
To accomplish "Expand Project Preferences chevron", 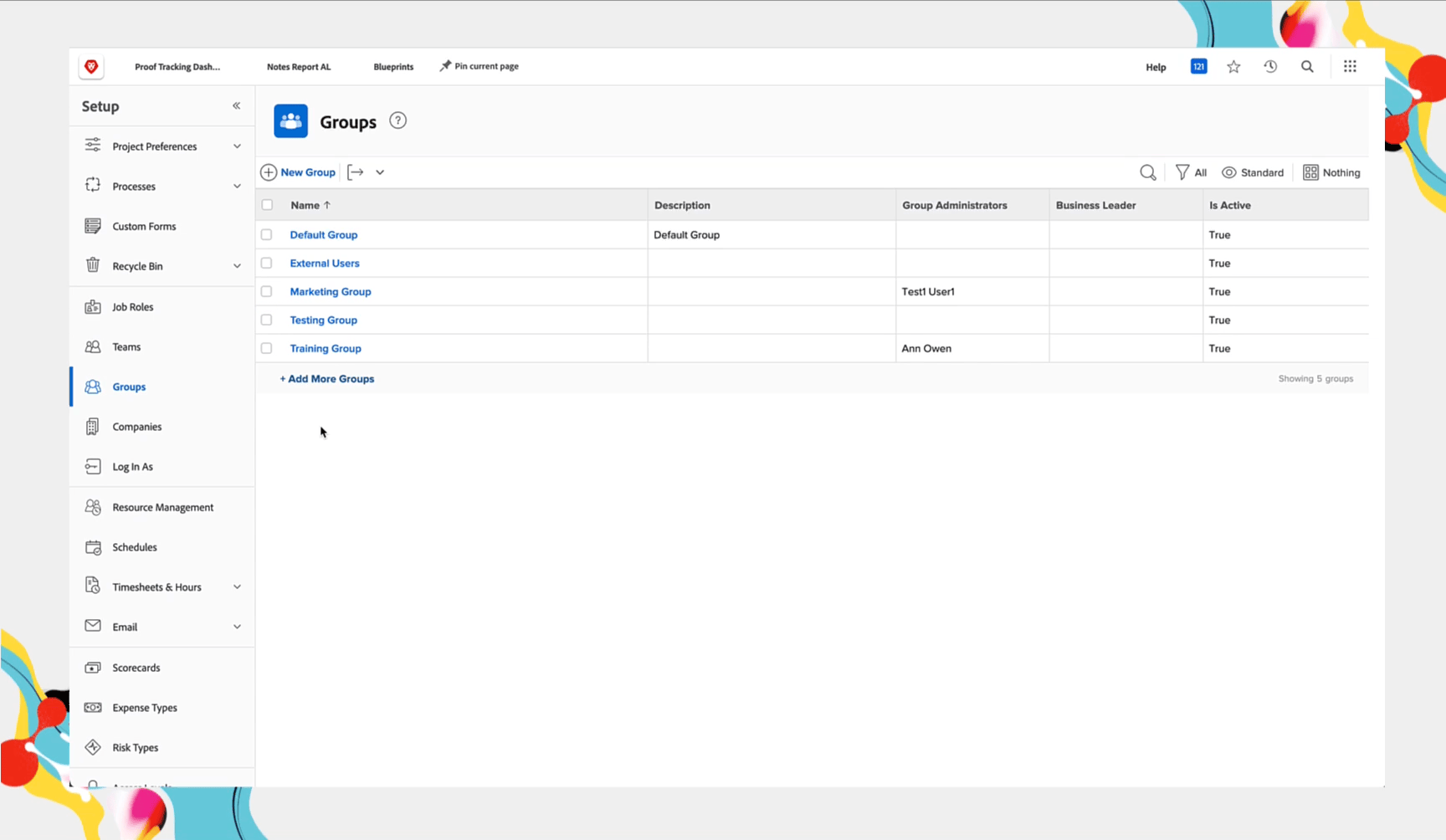I will click(237, 146).
